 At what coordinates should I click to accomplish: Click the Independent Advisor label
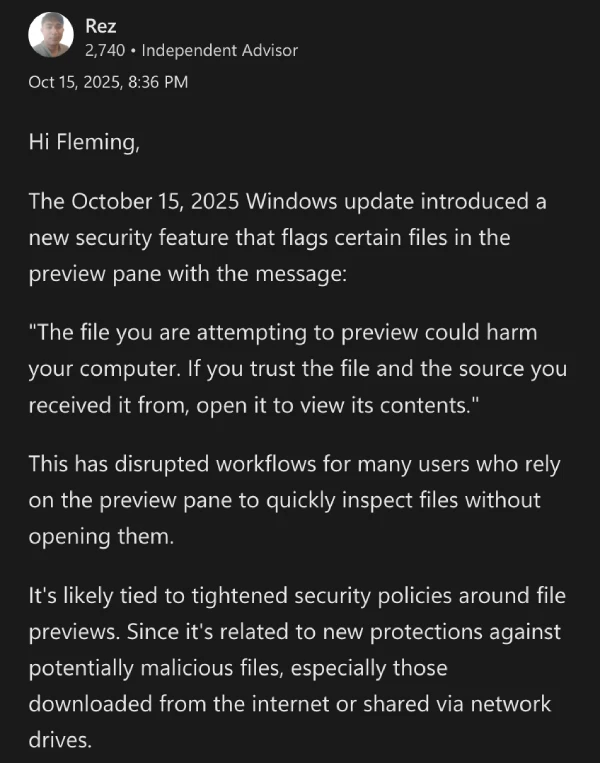(220, 50)
